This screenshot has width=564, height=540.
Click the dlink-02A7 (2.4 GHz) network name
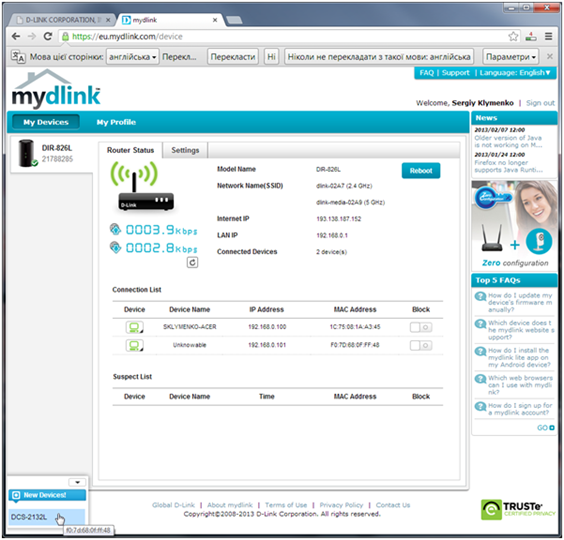(x=344, y=186)
